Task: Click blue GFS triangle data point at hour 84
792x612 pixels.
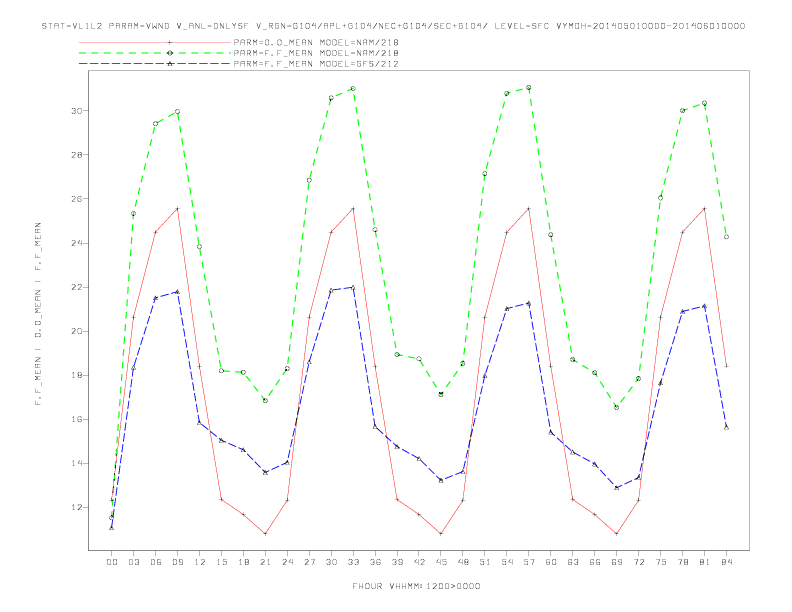Action: point(727,428)
